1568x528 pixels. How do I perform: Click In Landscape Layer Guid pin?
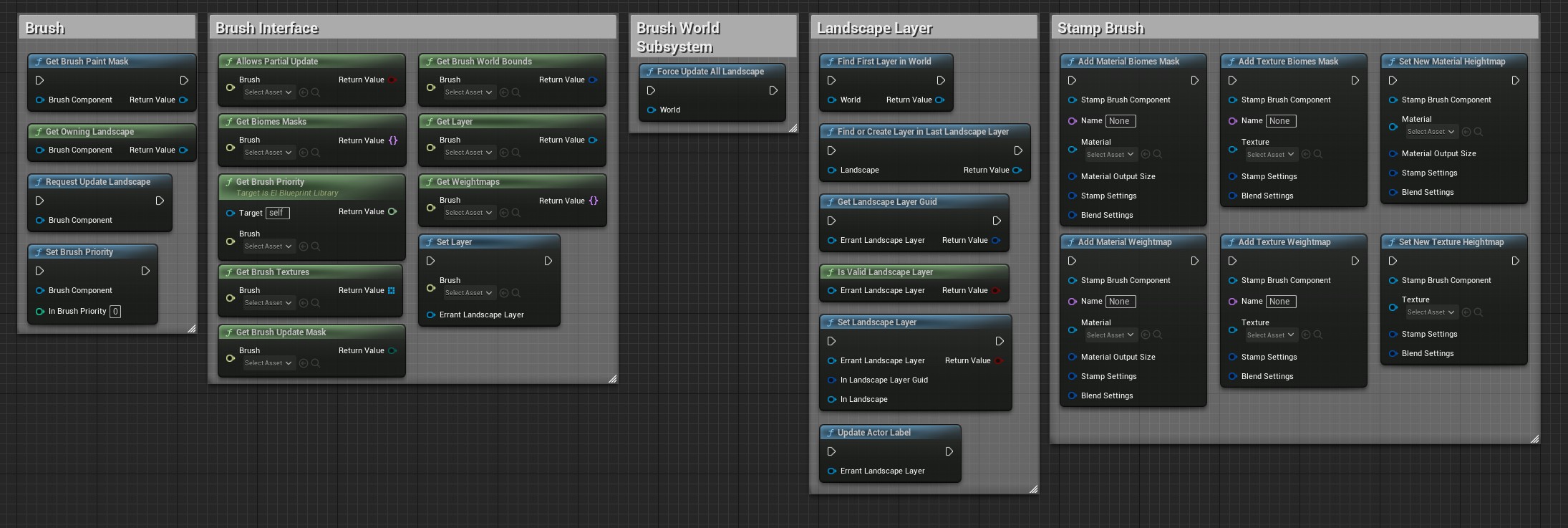coord(832,380)
